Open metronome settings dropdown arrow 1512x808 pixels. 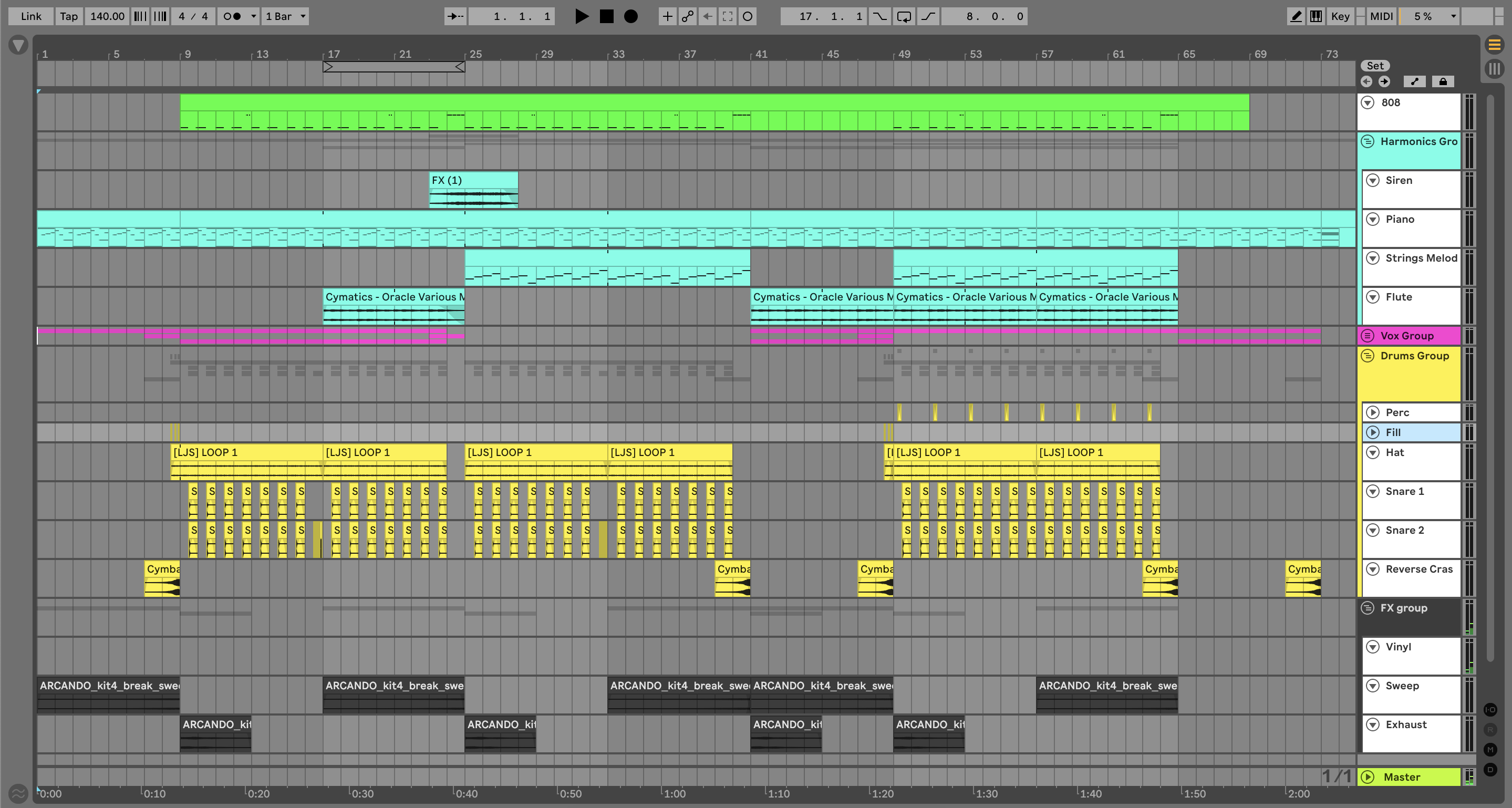point(254,16)
